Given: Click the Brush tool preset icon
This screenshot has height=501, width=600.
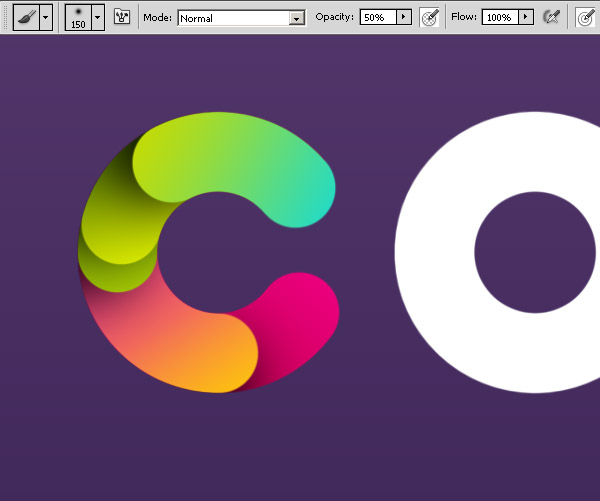Looking at the screenshot, I should click(x=26, y=17).
